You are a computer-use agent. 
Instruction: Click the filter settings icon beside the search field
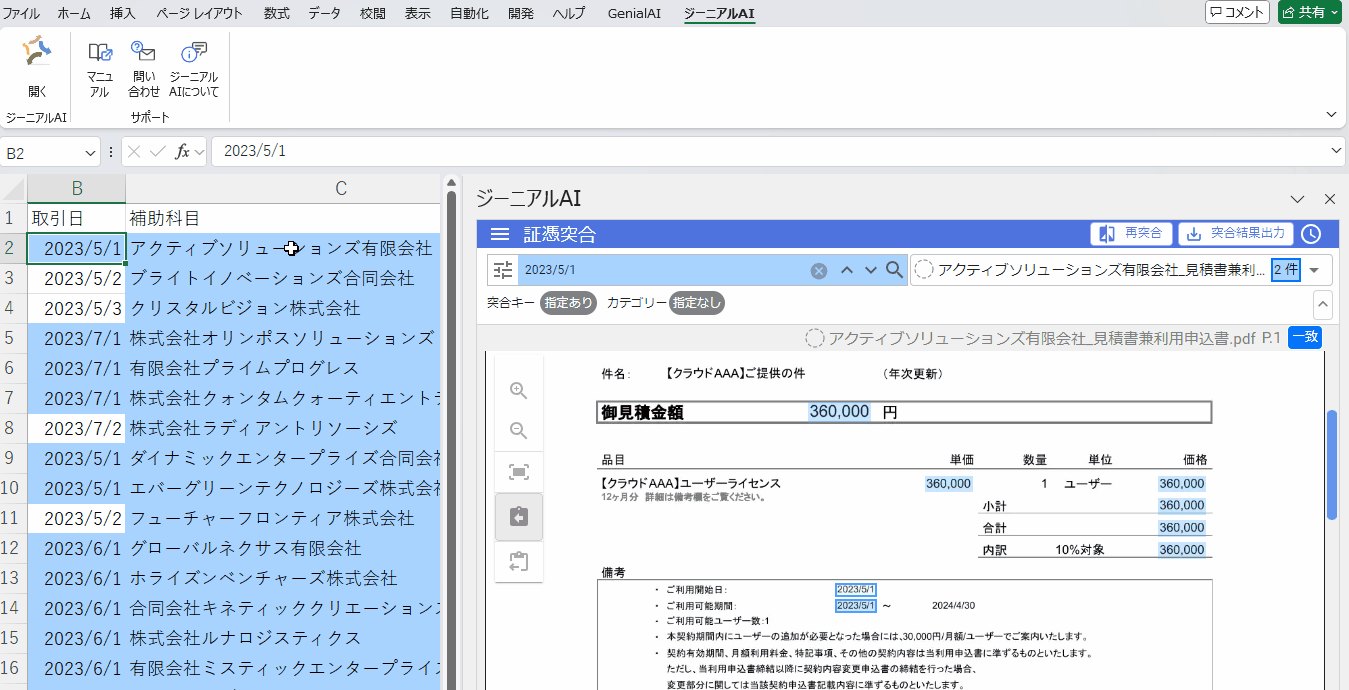click(503, 270)
